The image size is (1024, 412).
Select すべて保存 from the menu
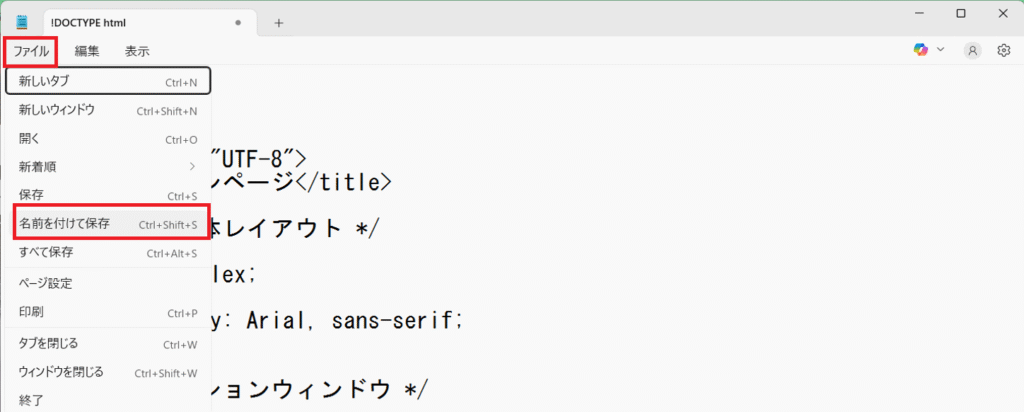pyautogui.click(x=108, y=252)
